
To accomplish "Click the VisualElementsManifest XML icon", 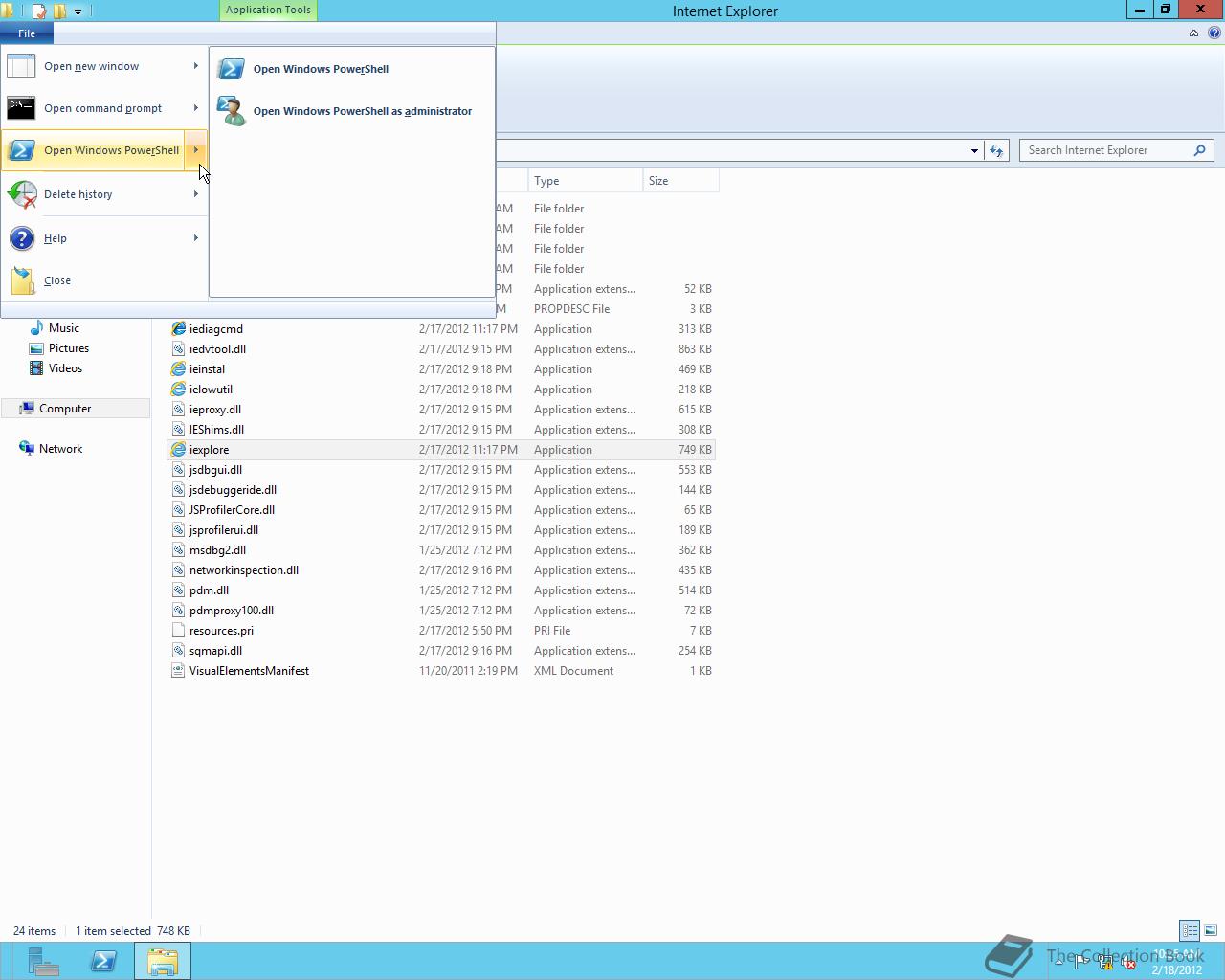I will 178,671.
